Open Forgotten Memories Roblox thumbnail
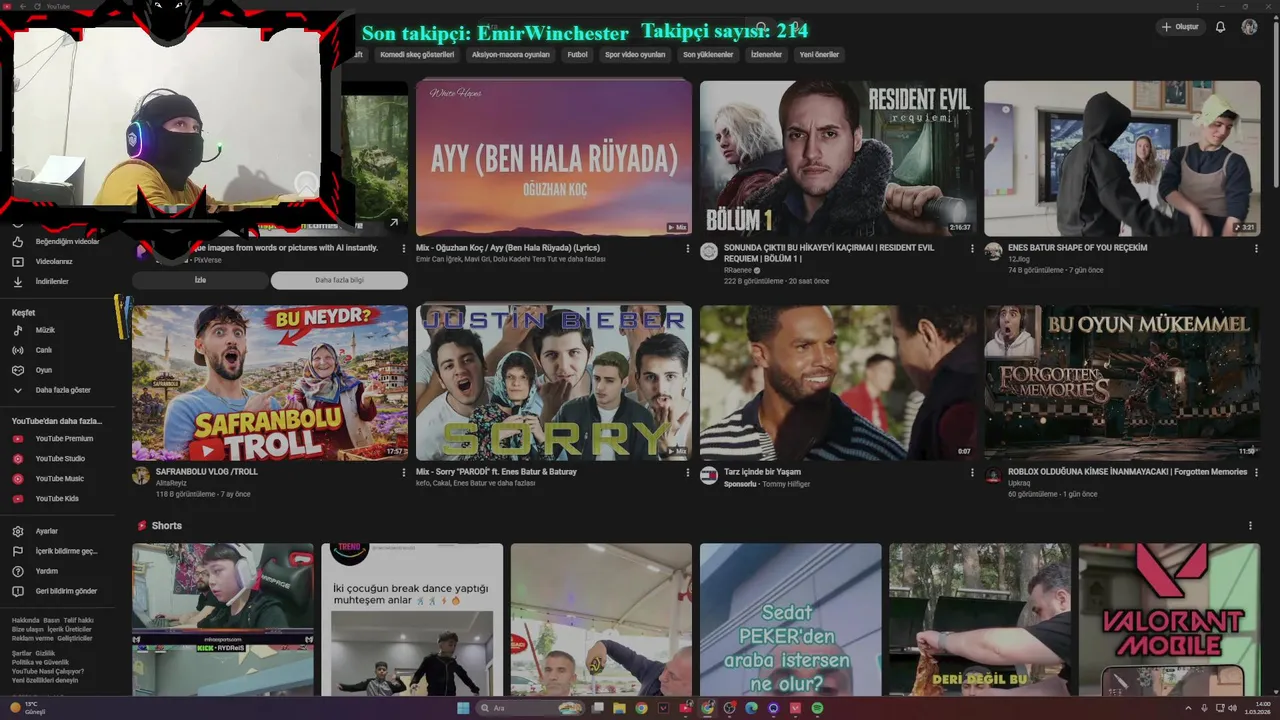The height and width of the screenshot is (720, 1280). click(x=1122, y=383)
